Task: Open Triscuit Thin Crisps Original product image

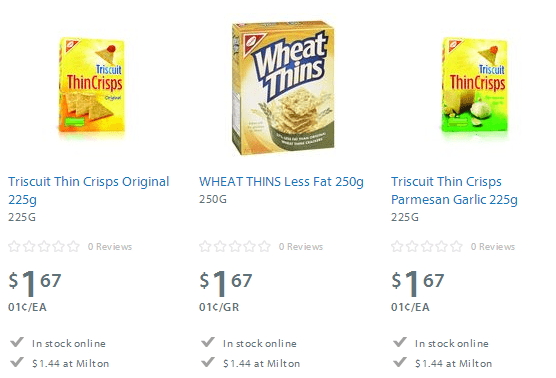Action: [91, 85]
